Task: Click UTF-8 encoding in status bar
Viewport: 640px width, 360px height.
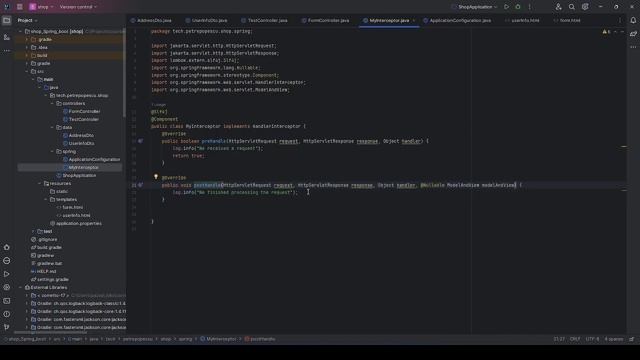Action: 592,339
